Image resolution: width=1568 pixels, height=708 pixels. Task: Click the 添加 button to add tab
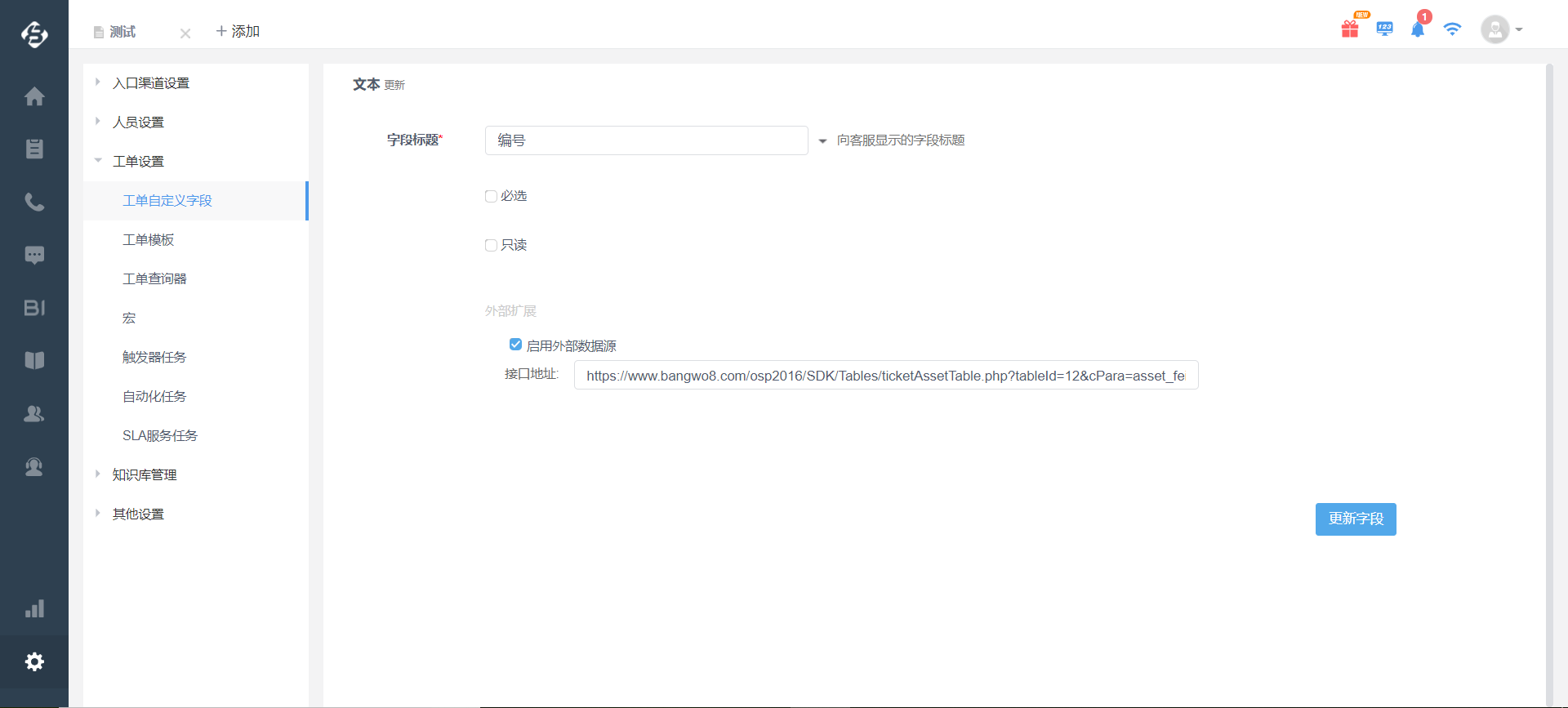point(238,31)
